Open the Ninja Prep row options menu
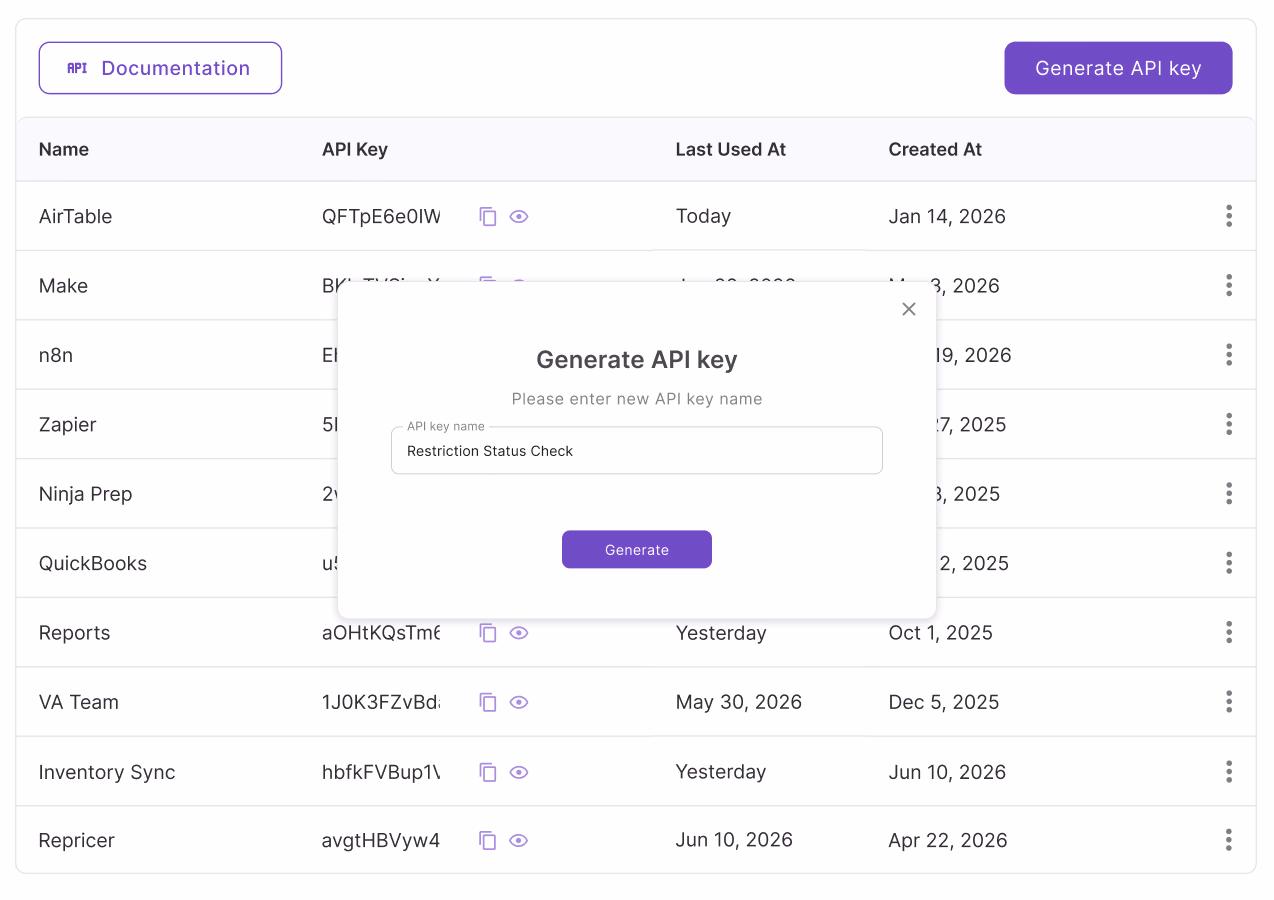The height and width of the screenshot is (900, 1274). pos(1229,494)
